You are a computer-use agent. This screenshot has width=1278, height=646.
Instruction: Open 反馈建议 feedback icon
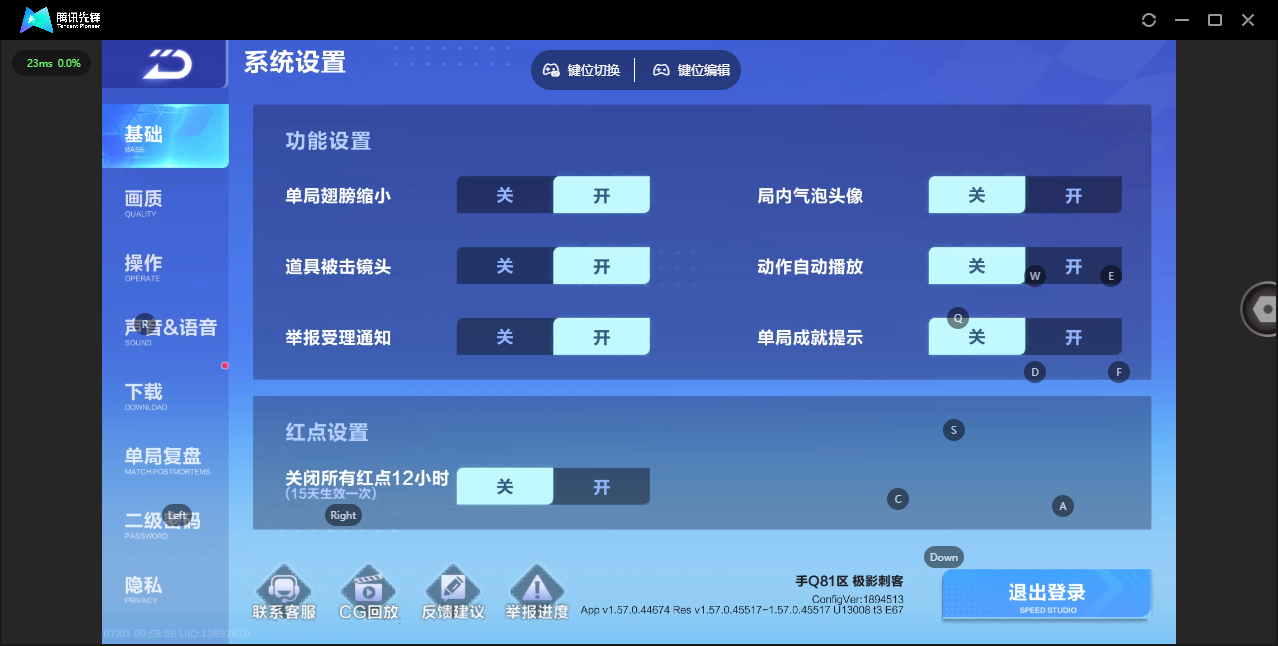tap(453, 594)
